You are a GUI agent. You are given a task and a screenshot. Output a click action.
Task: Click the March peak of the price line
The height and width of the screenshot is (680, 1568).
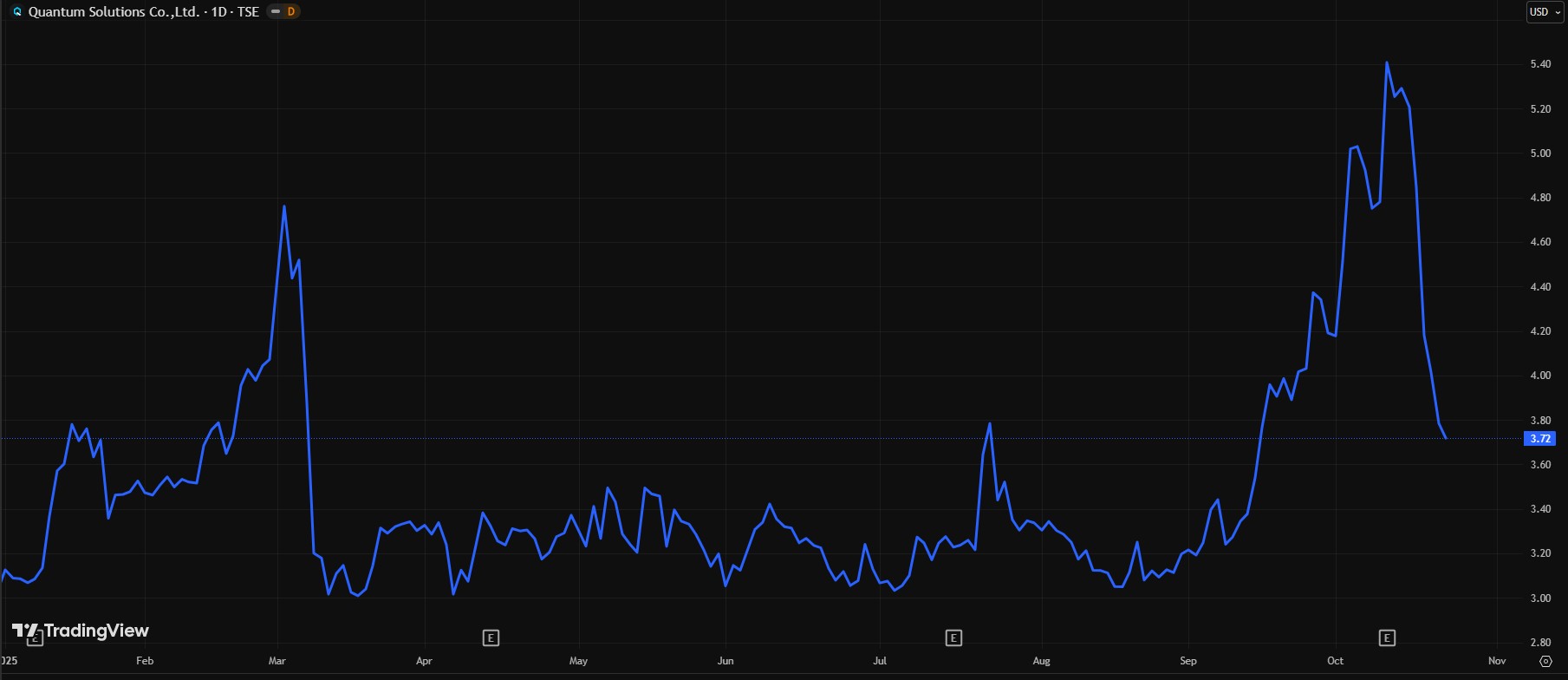click(x=284, y=206)
